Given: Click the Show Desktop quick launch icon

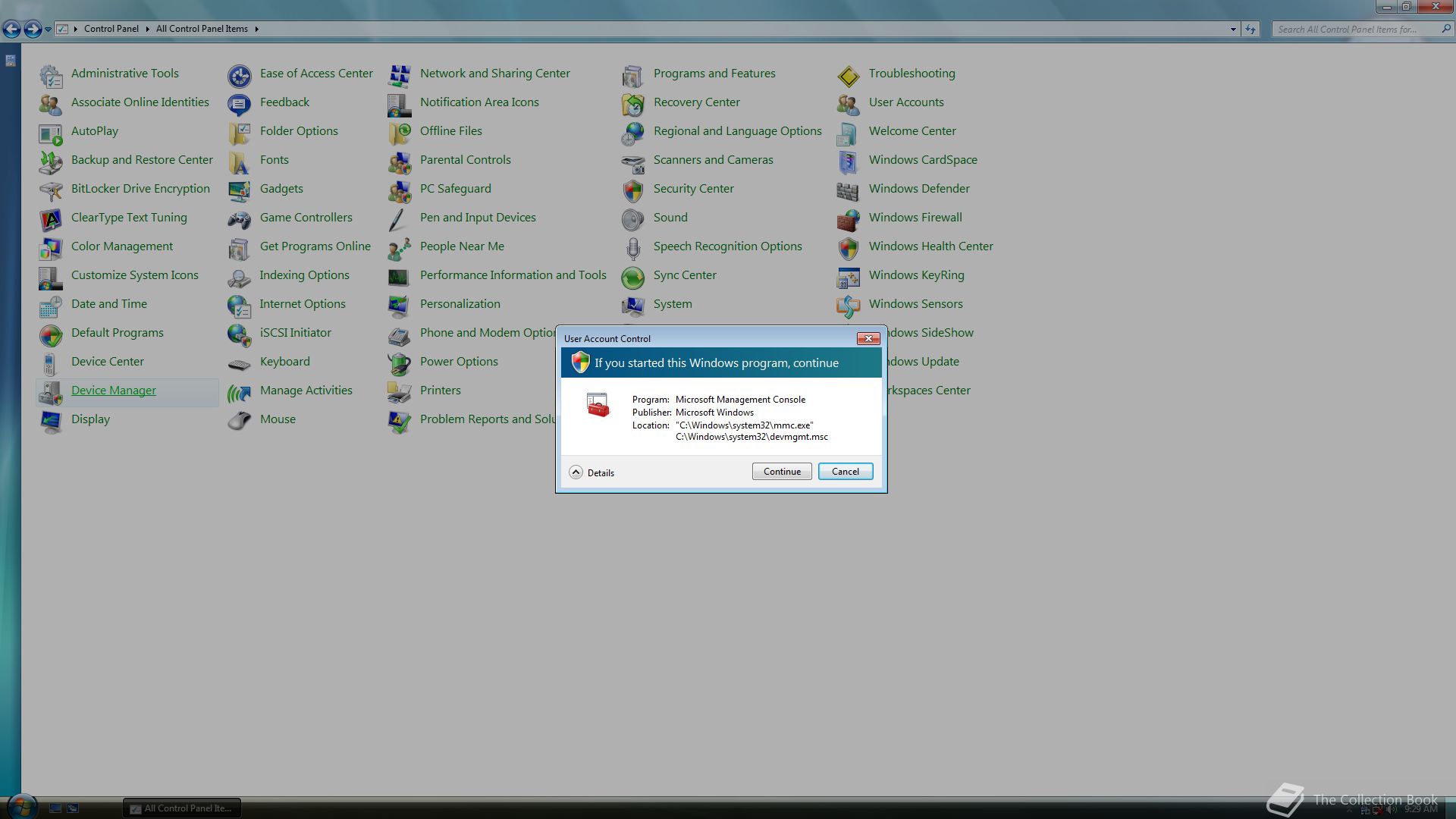Looking at the screenshot, I should pos(55,808).
